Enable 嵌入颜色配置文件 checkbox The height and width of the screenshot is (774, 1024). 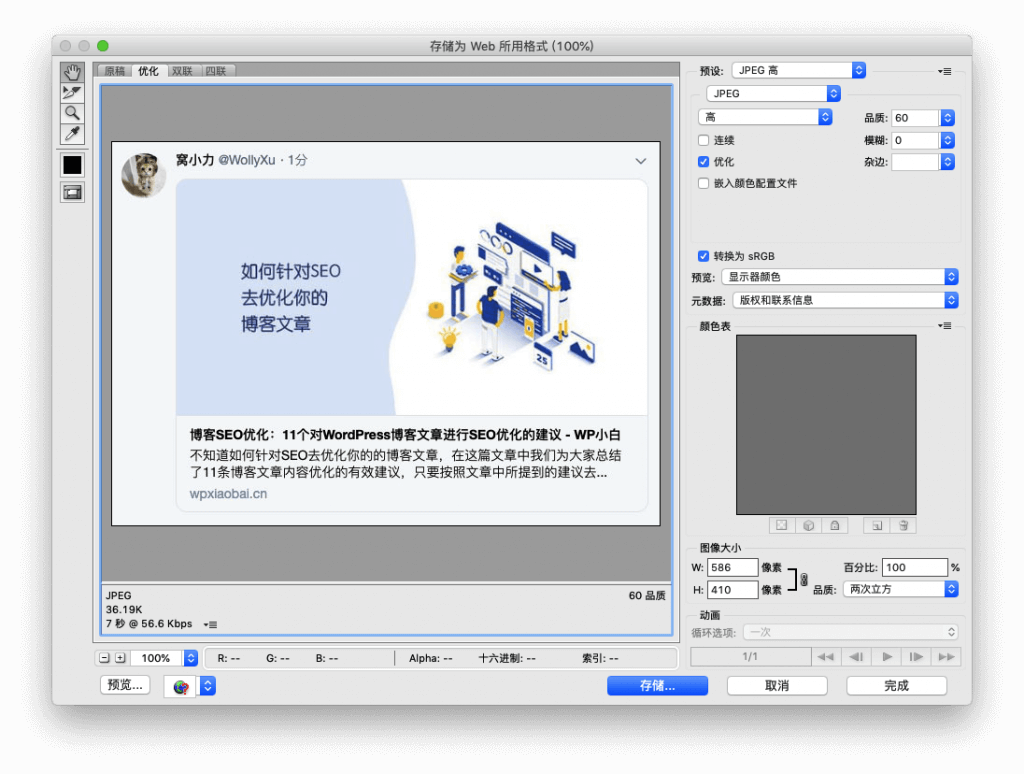[703, 183]
